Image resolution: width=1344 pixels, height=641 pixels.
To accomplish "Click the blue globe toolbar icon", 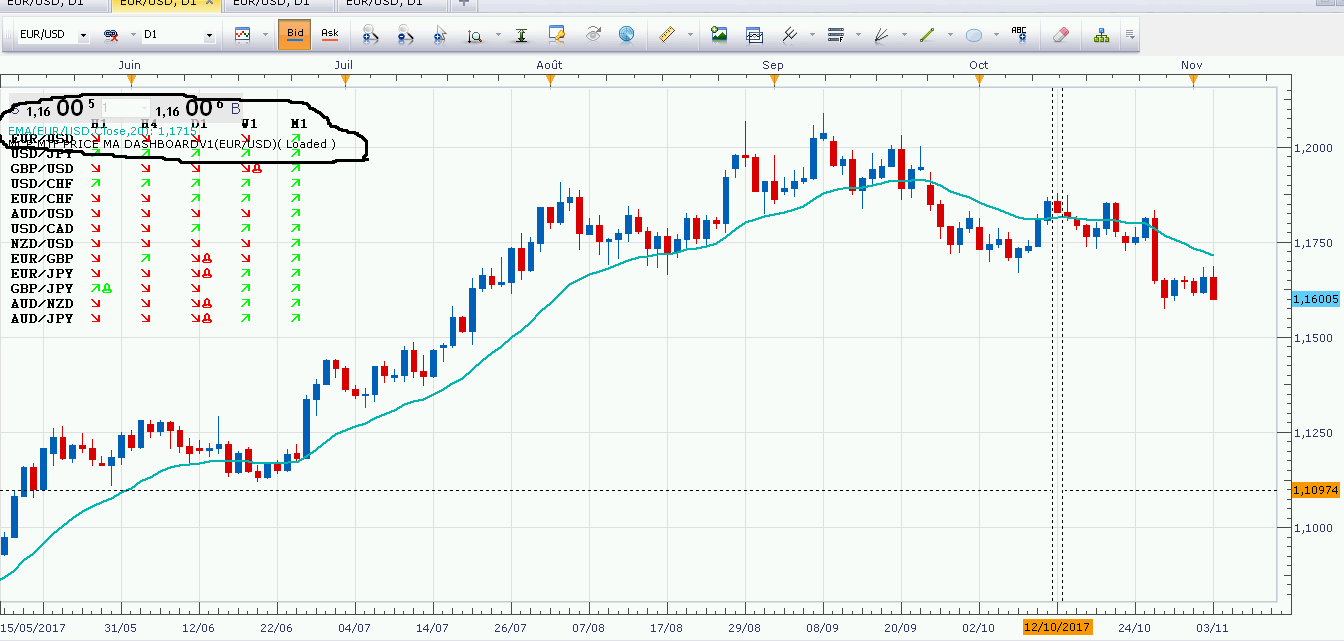I will (627, 35).
